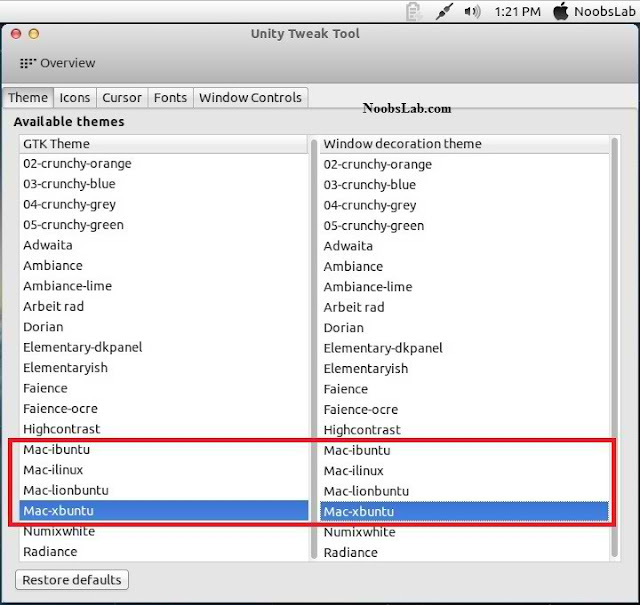Switch to the Icons tab
The image size is (640, 605).
click(x=75, y=98)
